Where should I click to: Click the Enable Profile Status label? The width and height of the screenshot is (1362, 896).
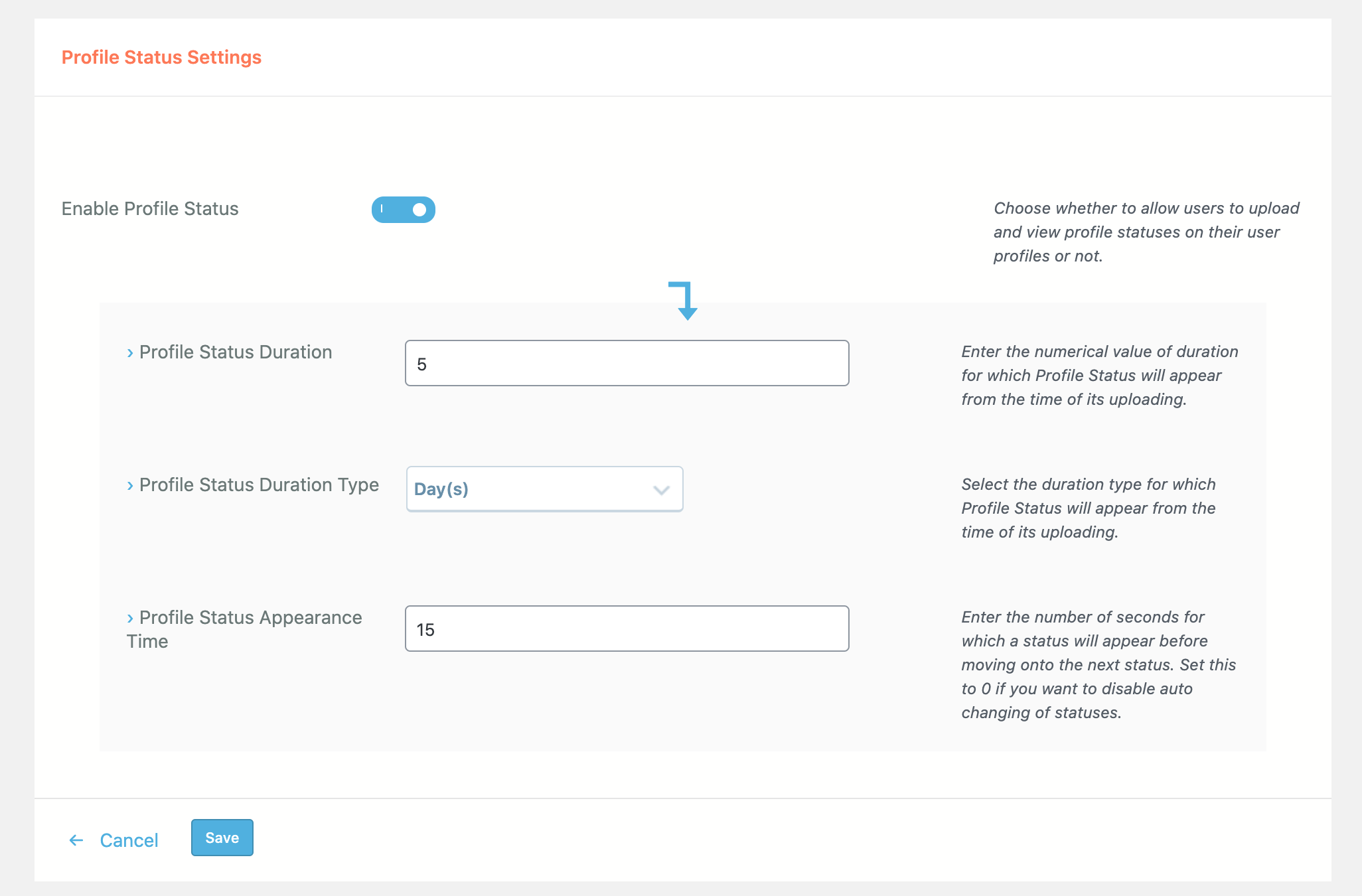coord(150,208)
